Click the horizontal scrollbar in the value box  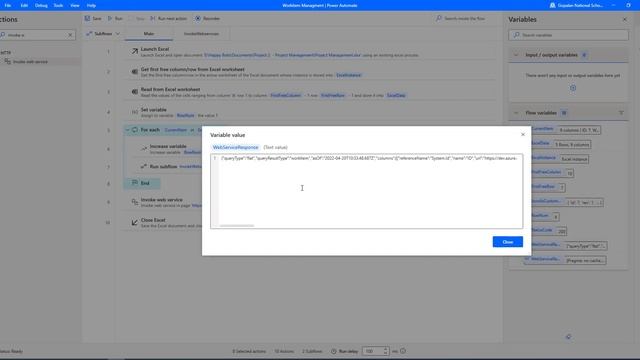(x=237, y=225)
